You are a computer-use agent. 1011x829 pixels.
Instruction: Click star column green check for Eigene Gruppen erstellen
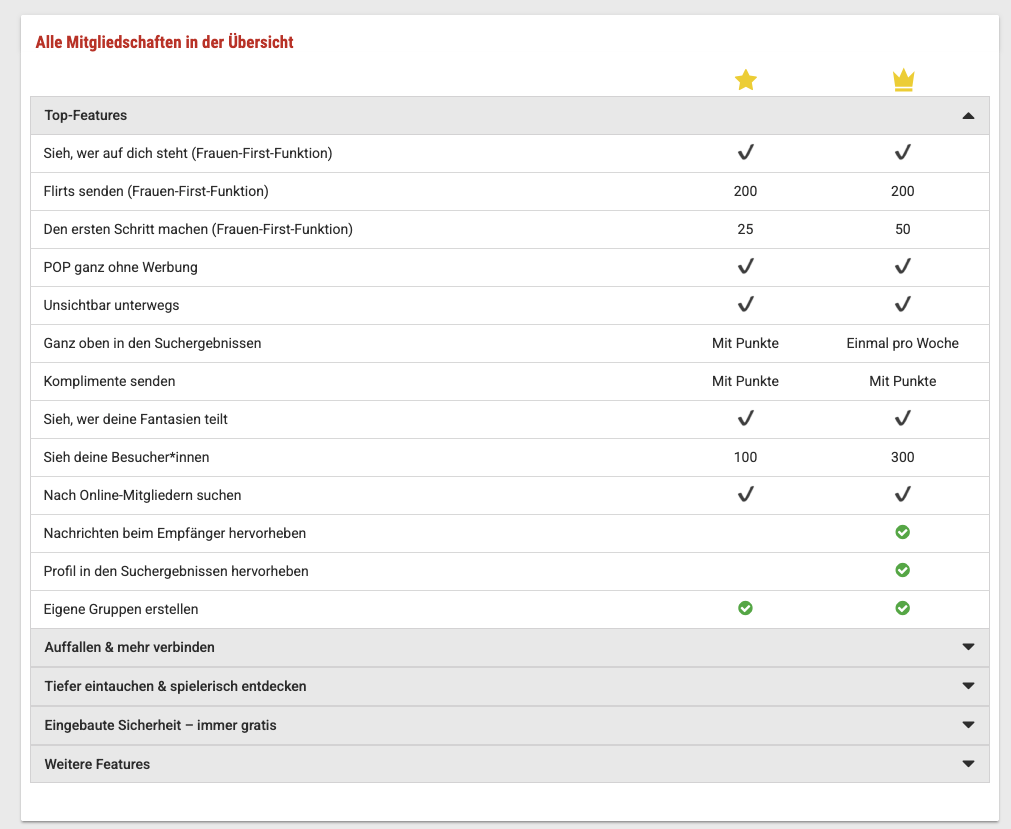[745, 609]
